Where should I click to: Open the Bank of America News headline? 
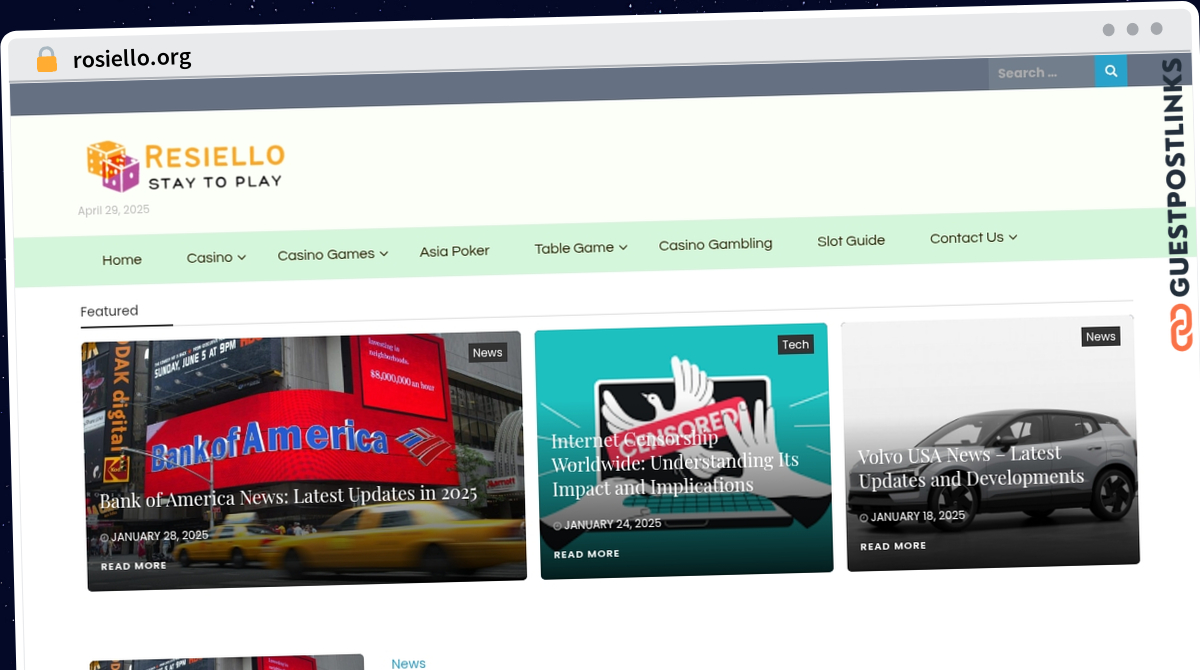coord(288,496)
